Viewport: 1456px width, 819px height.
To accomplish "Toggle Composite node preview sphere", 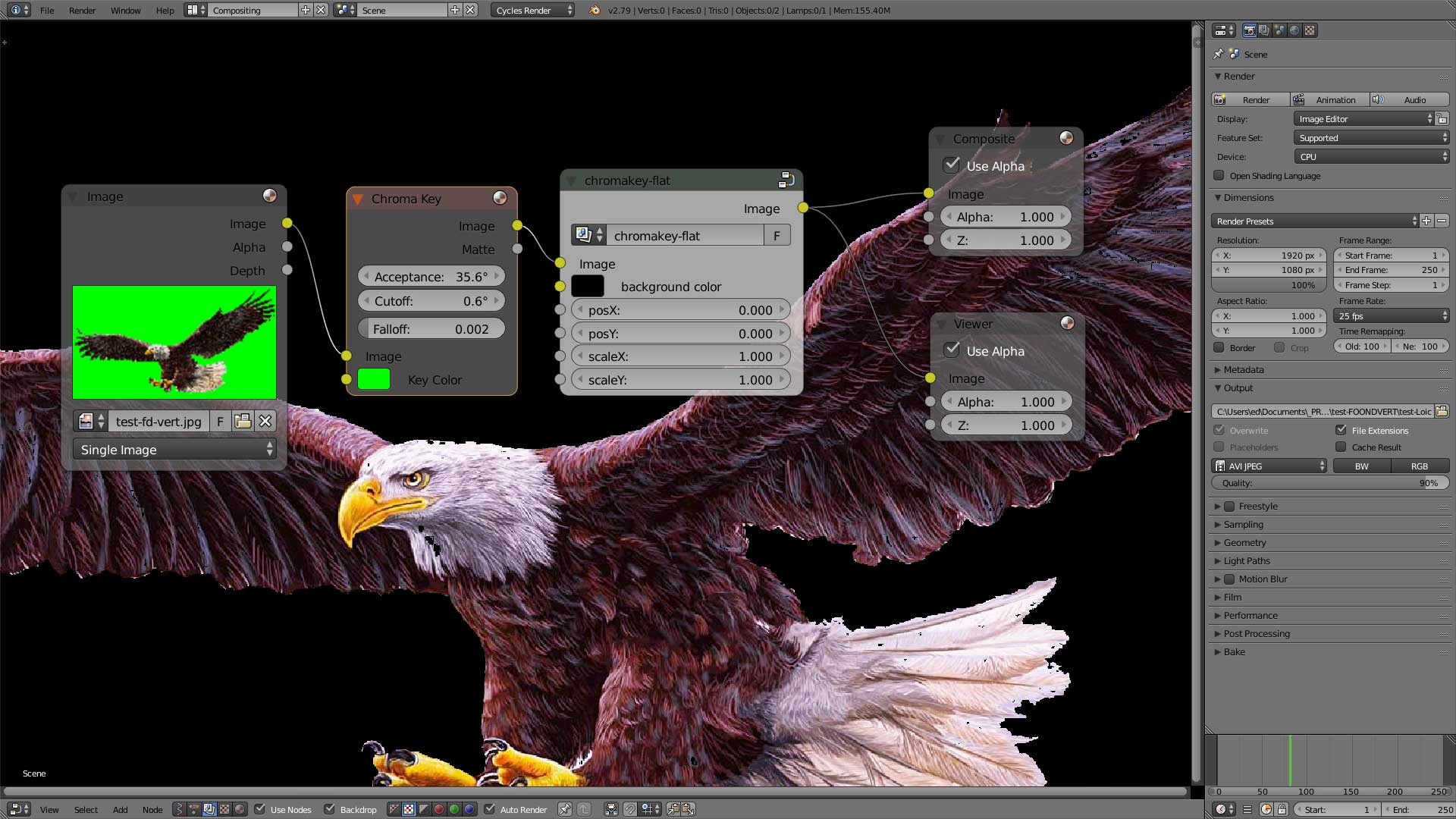I will 1066,138.
